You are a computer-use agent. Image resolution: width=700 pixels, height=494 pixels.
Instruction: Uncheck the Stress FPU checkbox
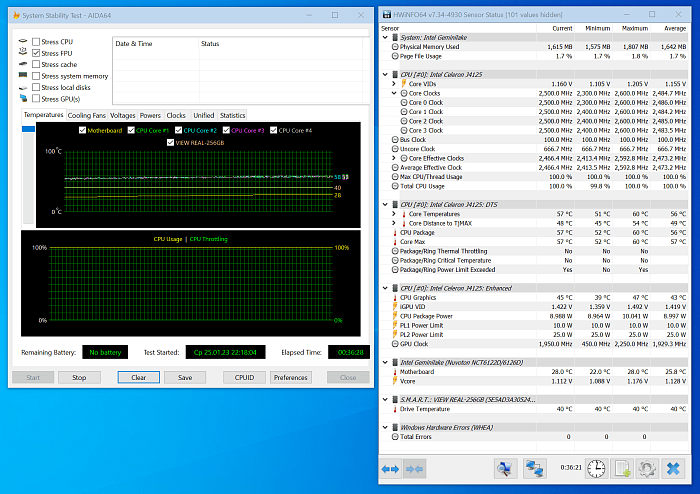[36, 53]
